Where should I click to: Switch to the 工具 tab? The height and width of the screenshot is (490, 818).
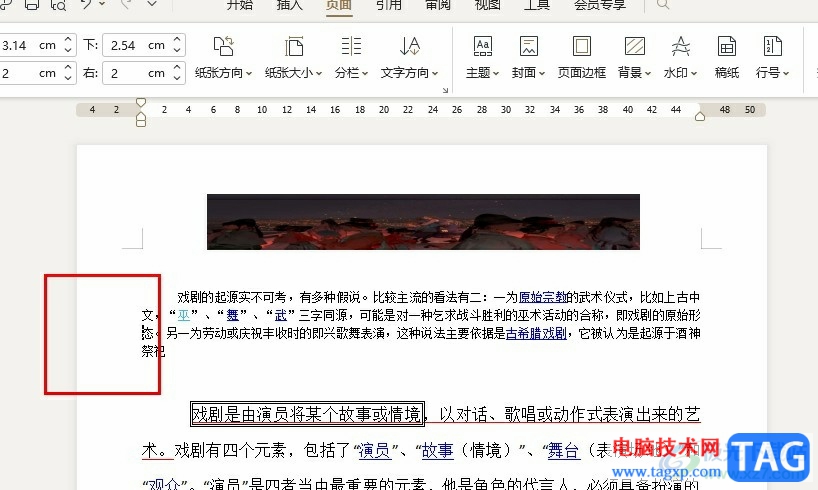tap(537, 5)
